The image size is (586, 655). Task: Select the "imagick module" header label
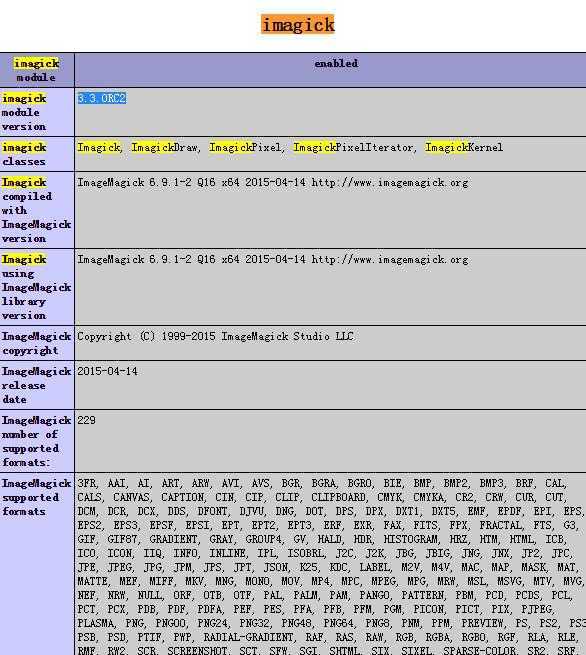coord(36,70)
